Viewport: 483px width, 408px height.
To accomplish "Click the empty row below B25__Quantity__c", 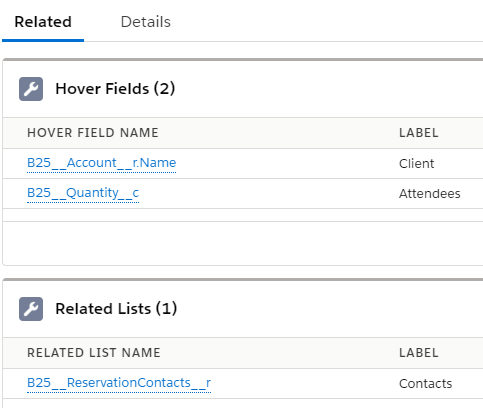I will click(243, 215).
